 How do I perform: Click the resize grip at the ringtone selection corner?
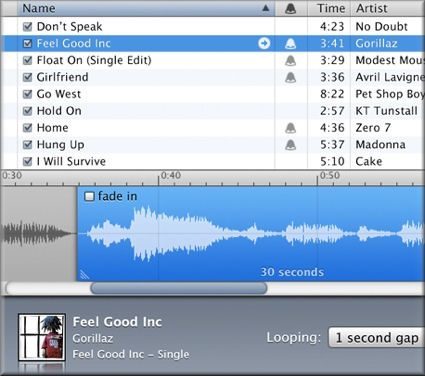[x=85, y=275]
